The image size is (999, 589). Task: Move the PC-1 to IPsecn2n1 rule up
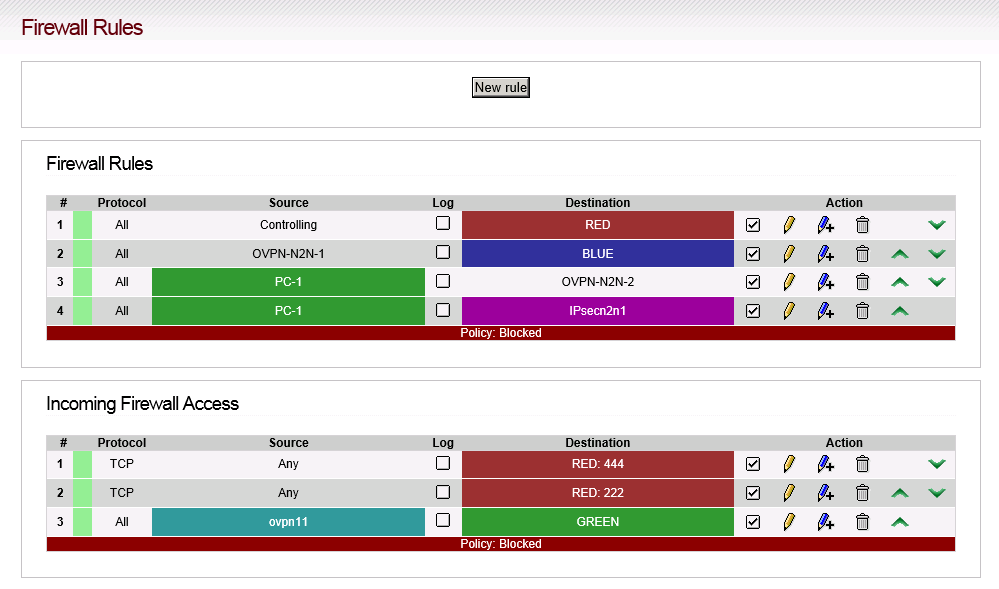pos(900,311)
